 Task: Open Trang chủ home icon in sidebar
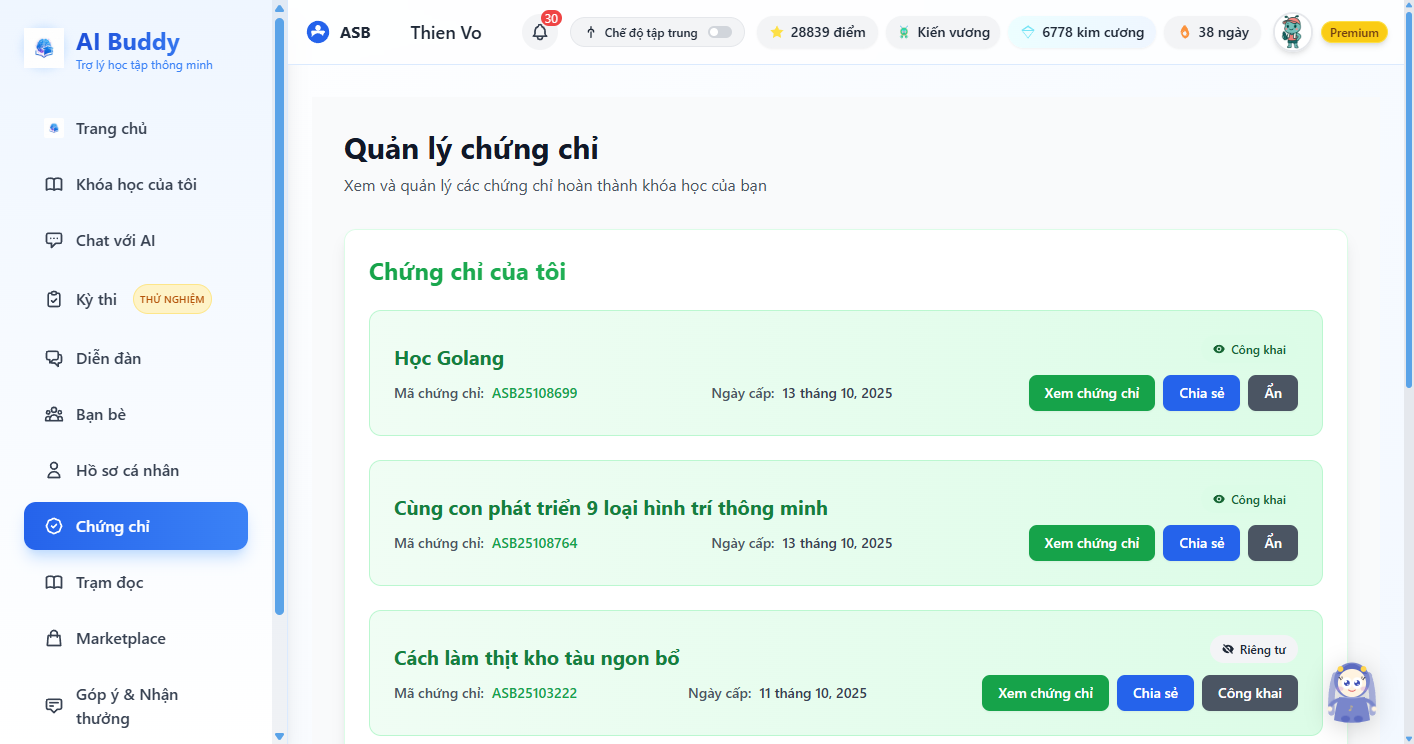pyautogui.click(x=54, y=128)
